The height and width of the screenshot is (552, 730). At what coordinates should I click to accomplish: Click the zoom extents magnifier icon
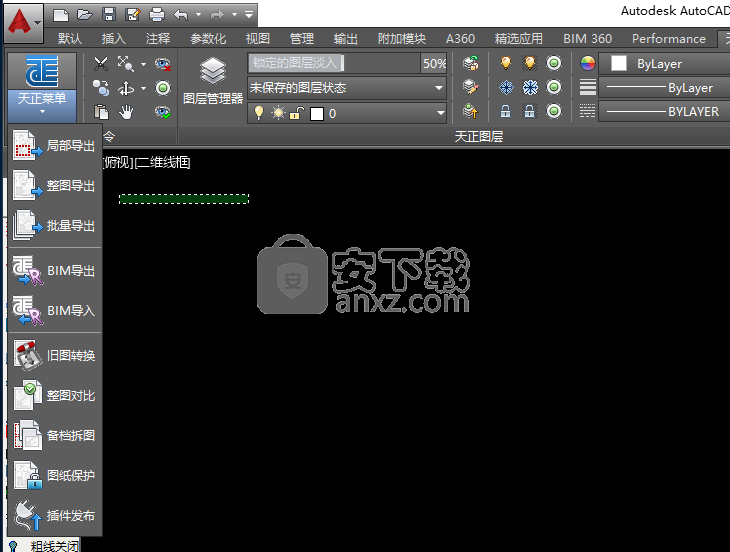pyautogui.click(x=126, y=64)
